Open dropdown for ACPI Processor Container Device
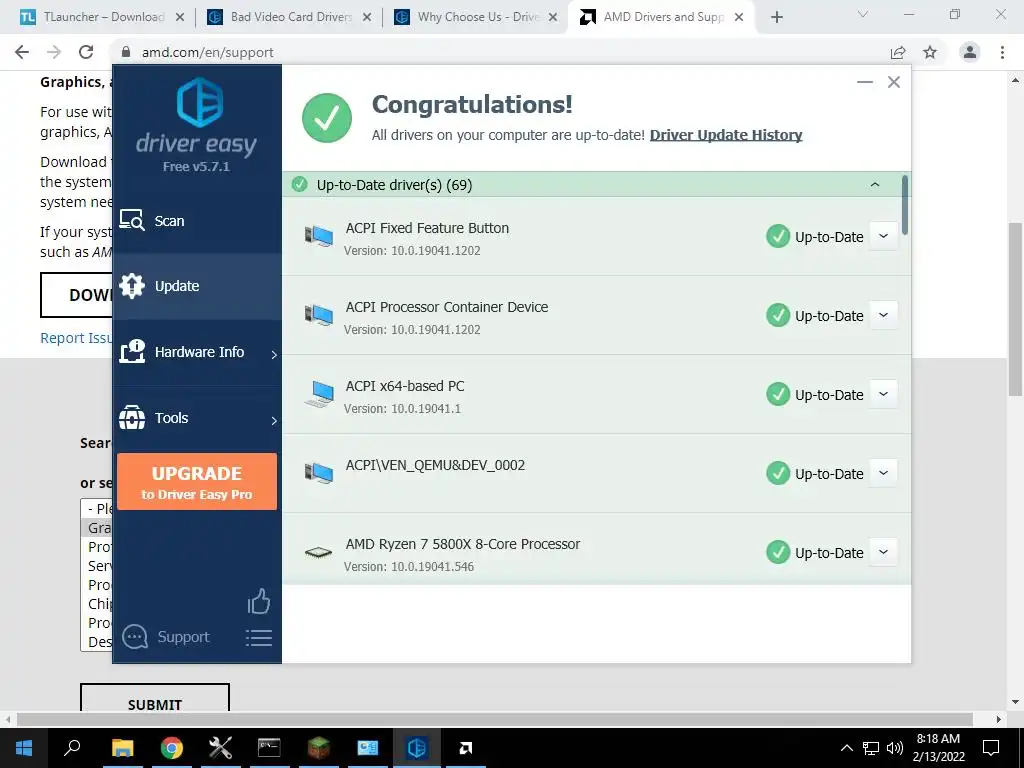 coord(884,315)
